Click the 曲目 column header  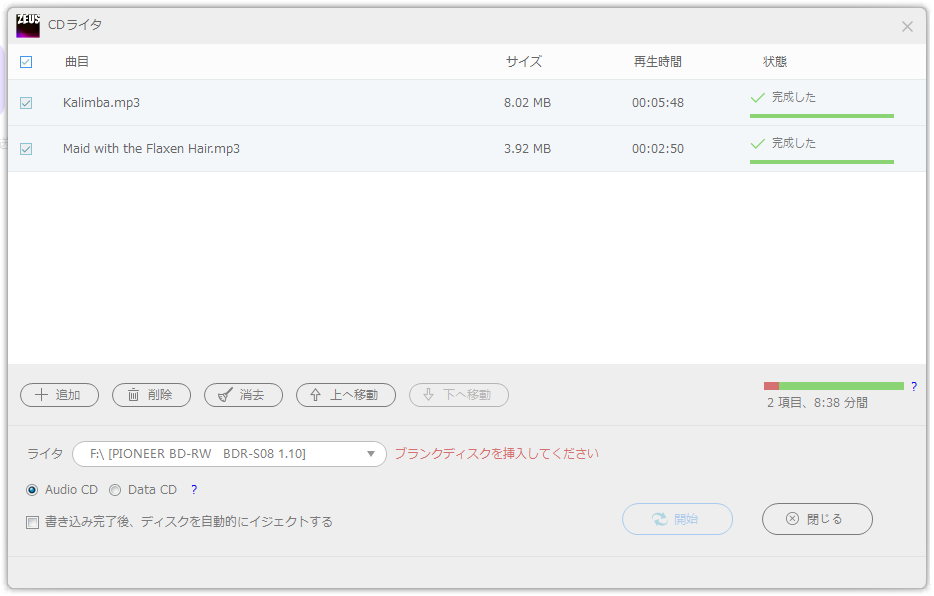click(x=77, y=62)
